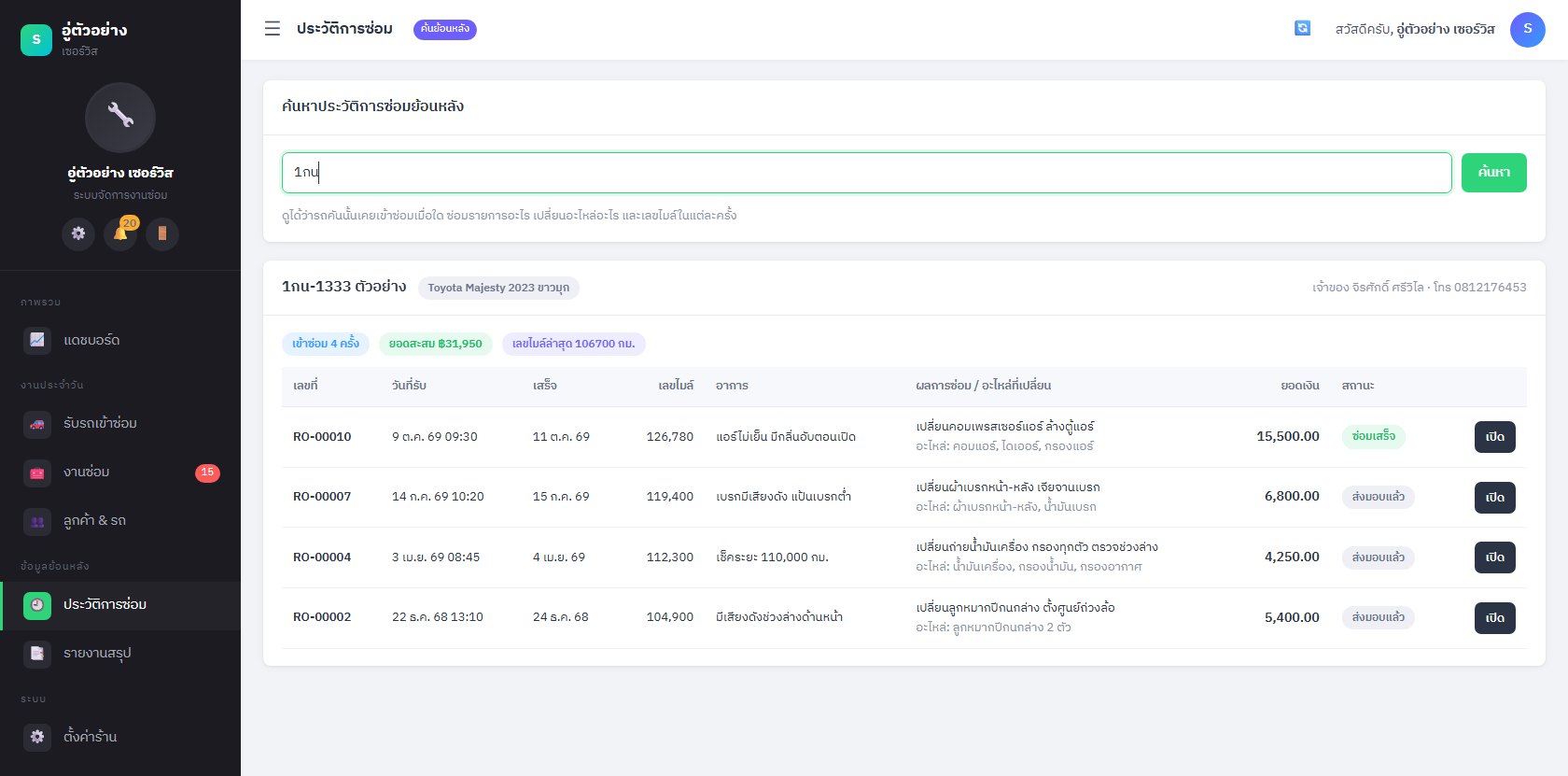Click the blue refresh icon in header
Image resolution: width=1568 pixels, height=776 pixels.
point(1302,29)
